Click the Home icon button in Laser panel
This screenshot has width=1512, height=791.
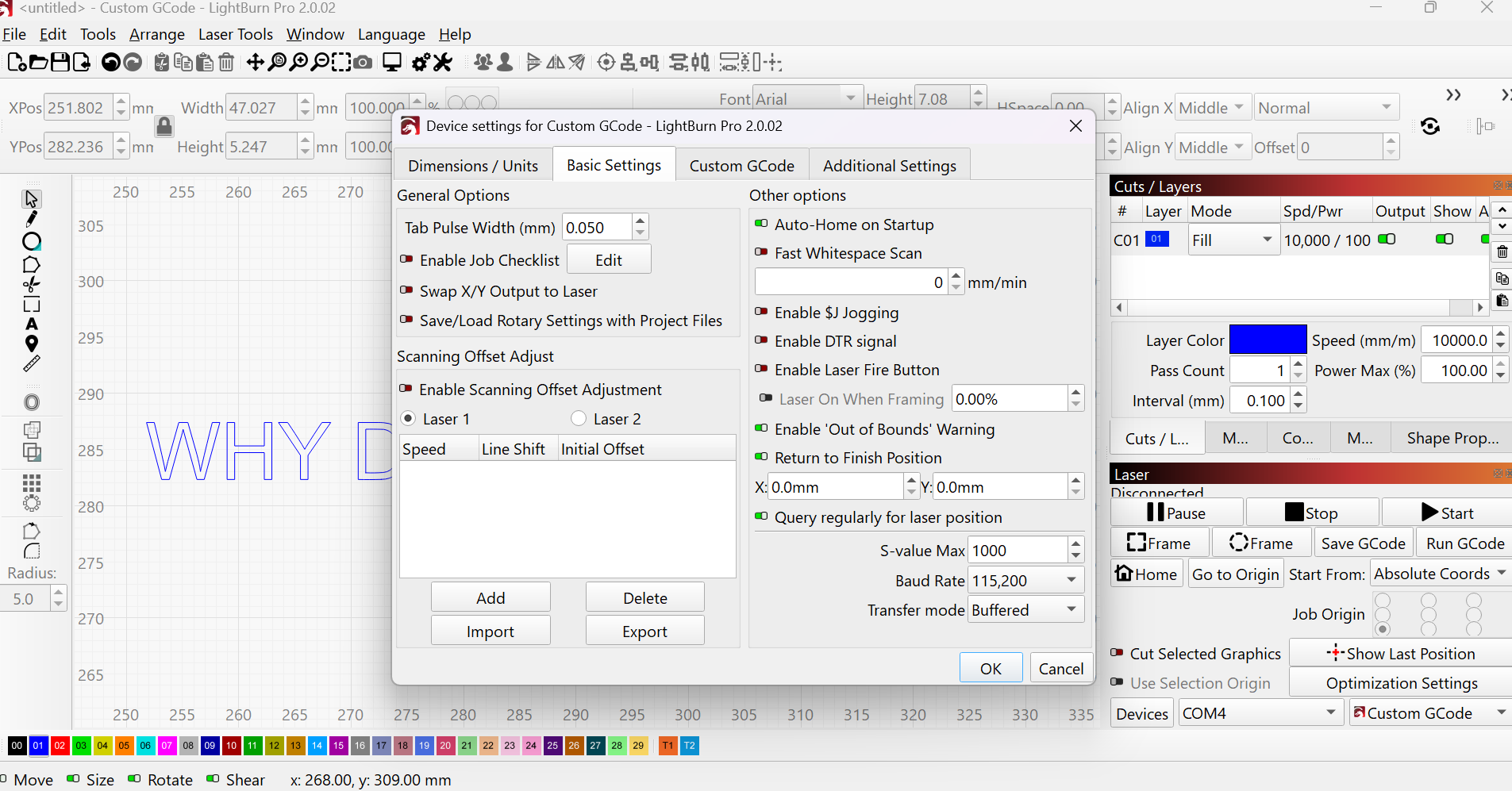click(1147, 574)
